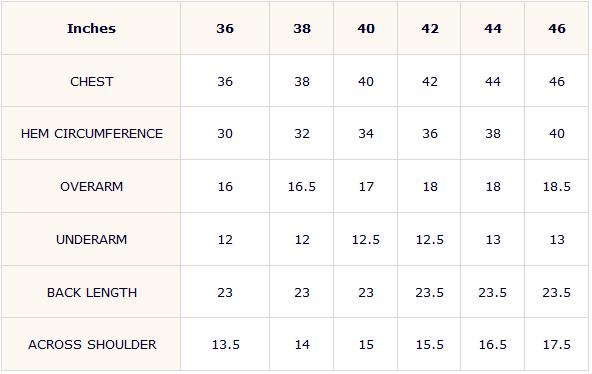The width and height of the screenshot is (592, 374).
Task: Click across shoulder value 13.5
Action: (x=226, y=345)
